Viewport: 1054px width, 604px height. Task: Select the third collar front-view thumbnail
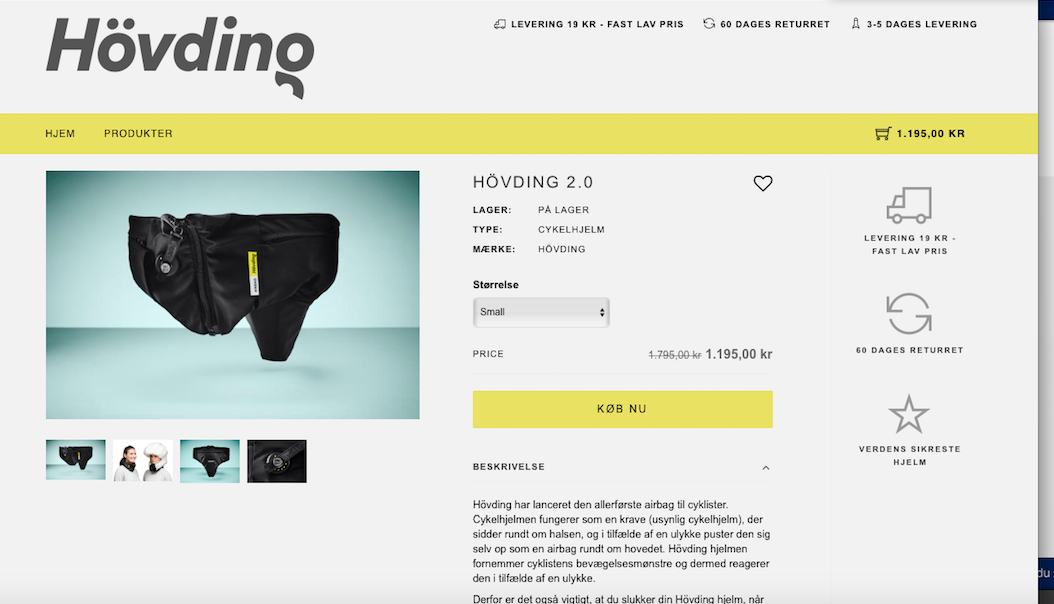pyautogui.click(x=210, y=461)
